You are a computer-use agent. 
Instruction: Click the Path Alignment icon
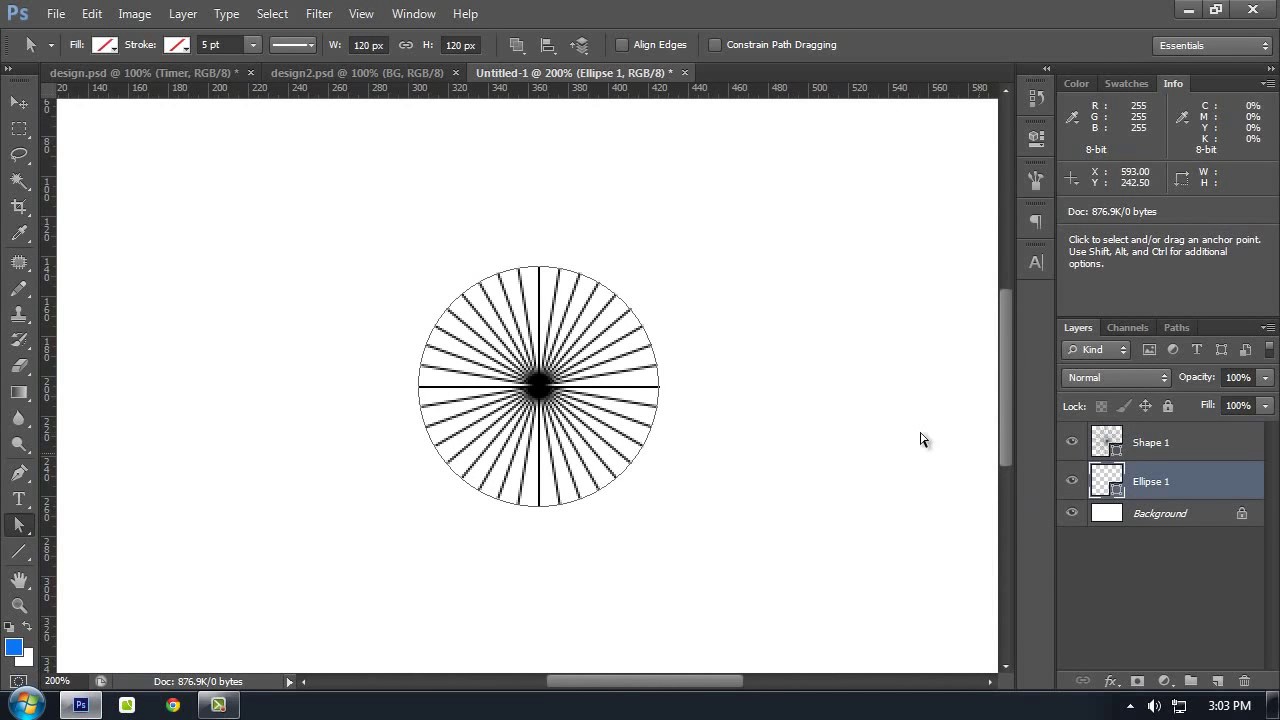click(x=548, y=45)
